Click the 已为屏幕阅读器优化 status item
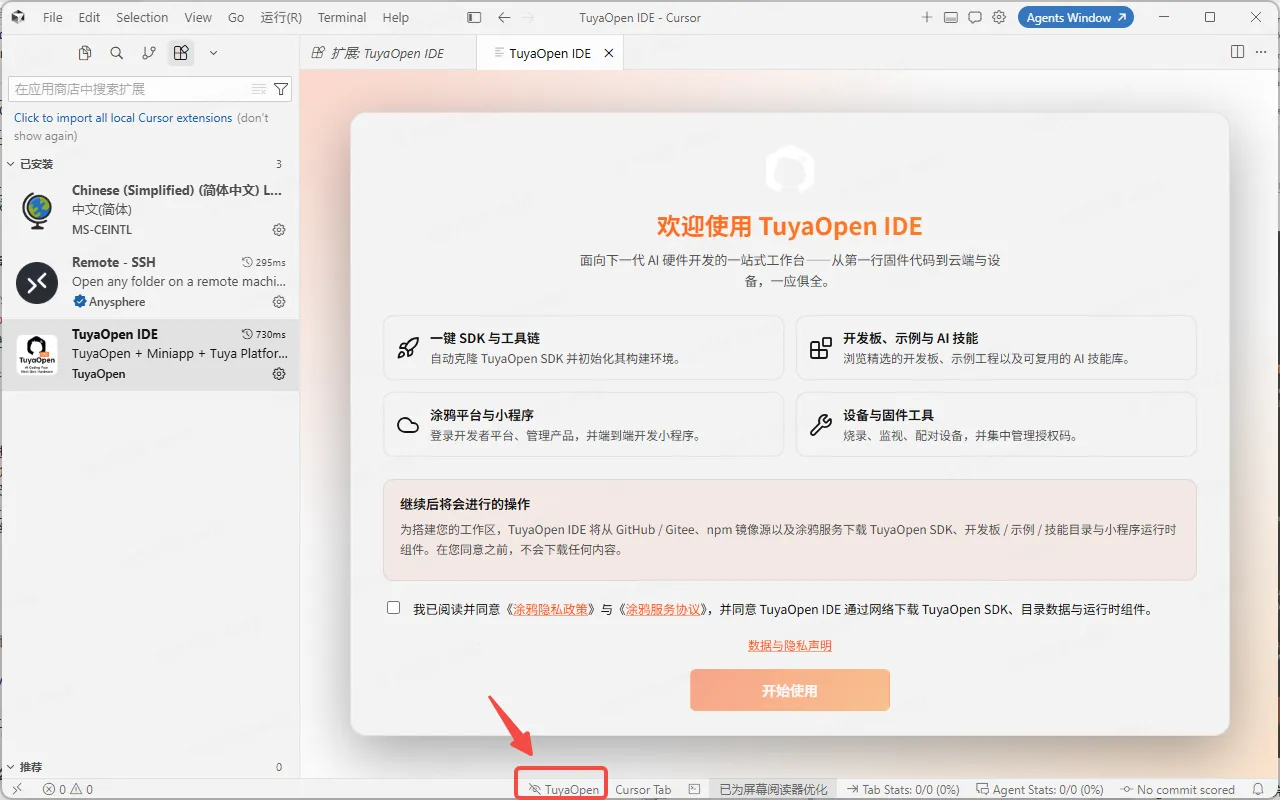 point(773,789)
